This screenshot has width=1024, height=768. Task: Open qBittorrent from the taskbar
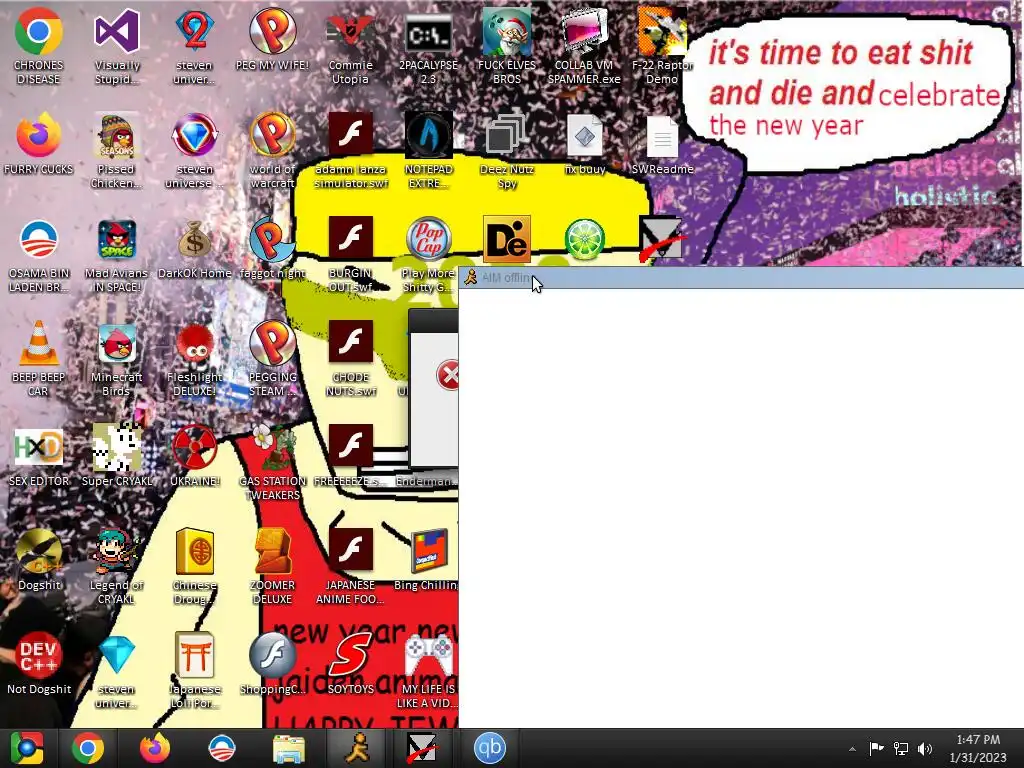coord(490,748)
